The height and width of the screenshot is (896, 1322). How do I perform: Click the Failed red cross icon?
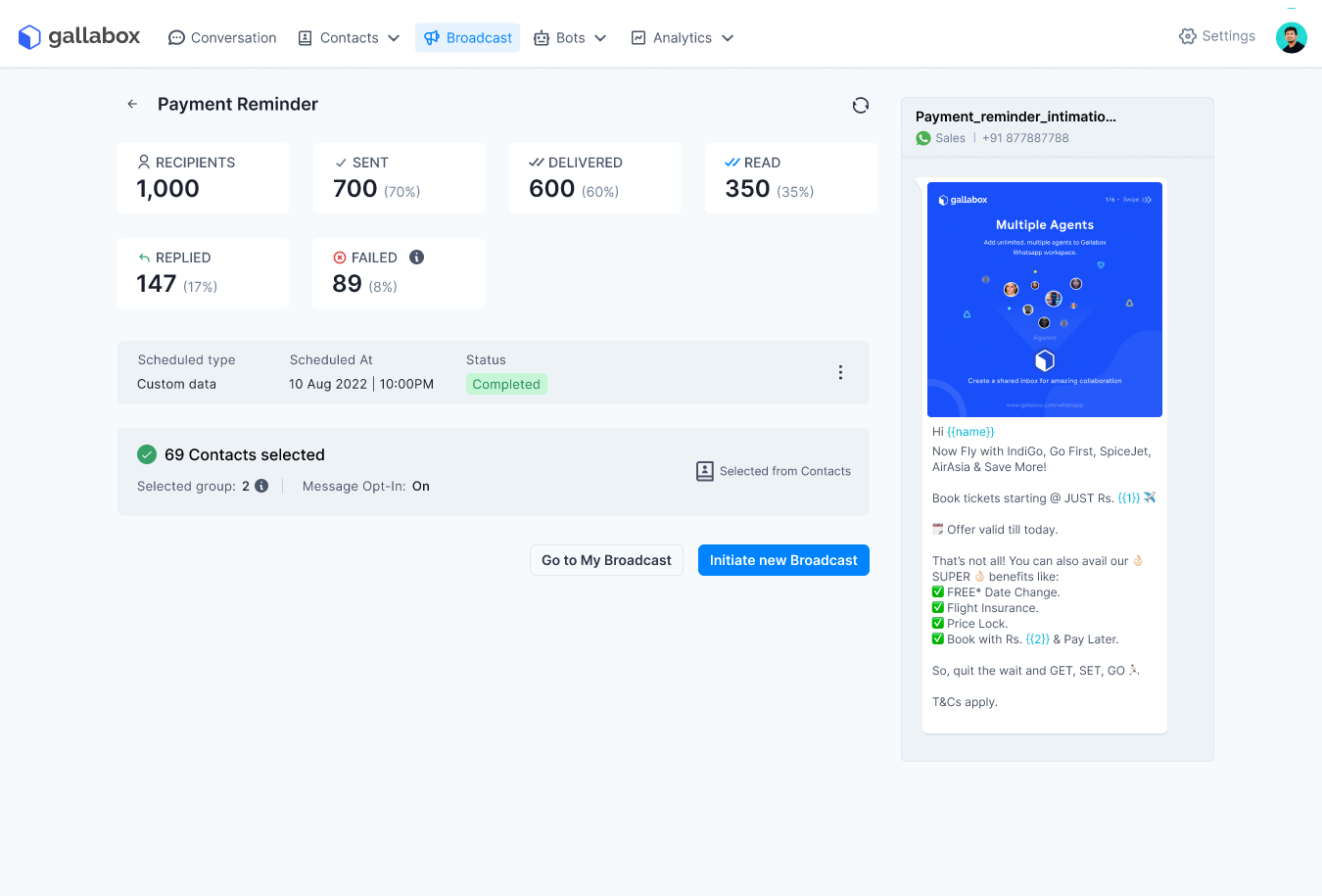pyautogui.click(x=340, y=258)
